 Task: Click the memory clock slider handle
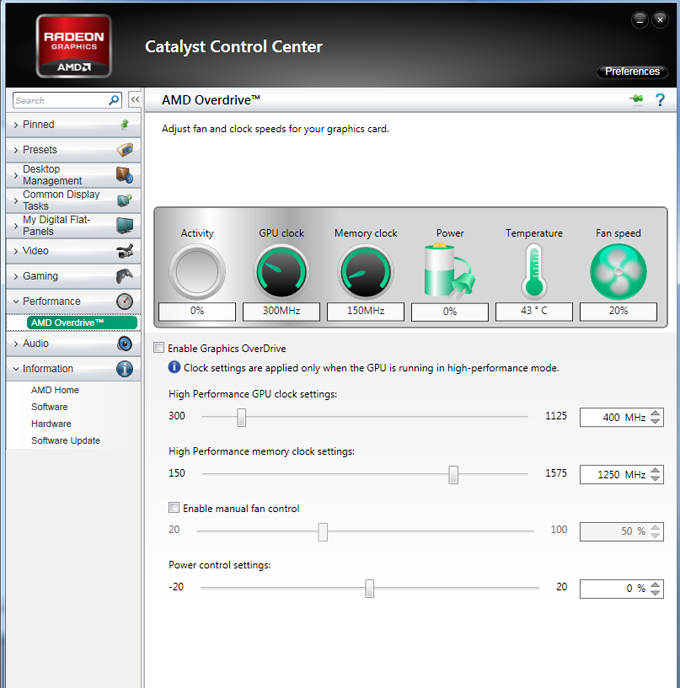pos(453,475)
